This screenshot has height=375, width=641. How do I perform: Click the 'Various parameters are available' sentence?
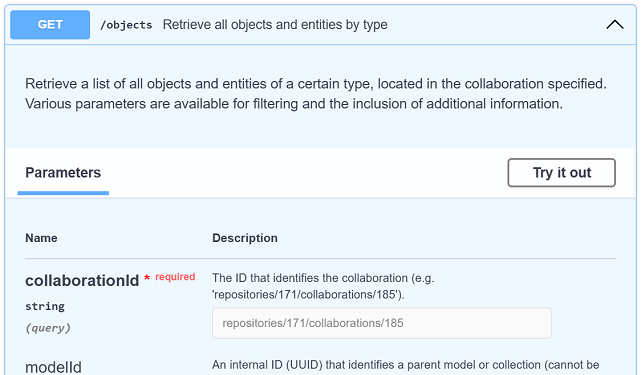pos(294,104)
